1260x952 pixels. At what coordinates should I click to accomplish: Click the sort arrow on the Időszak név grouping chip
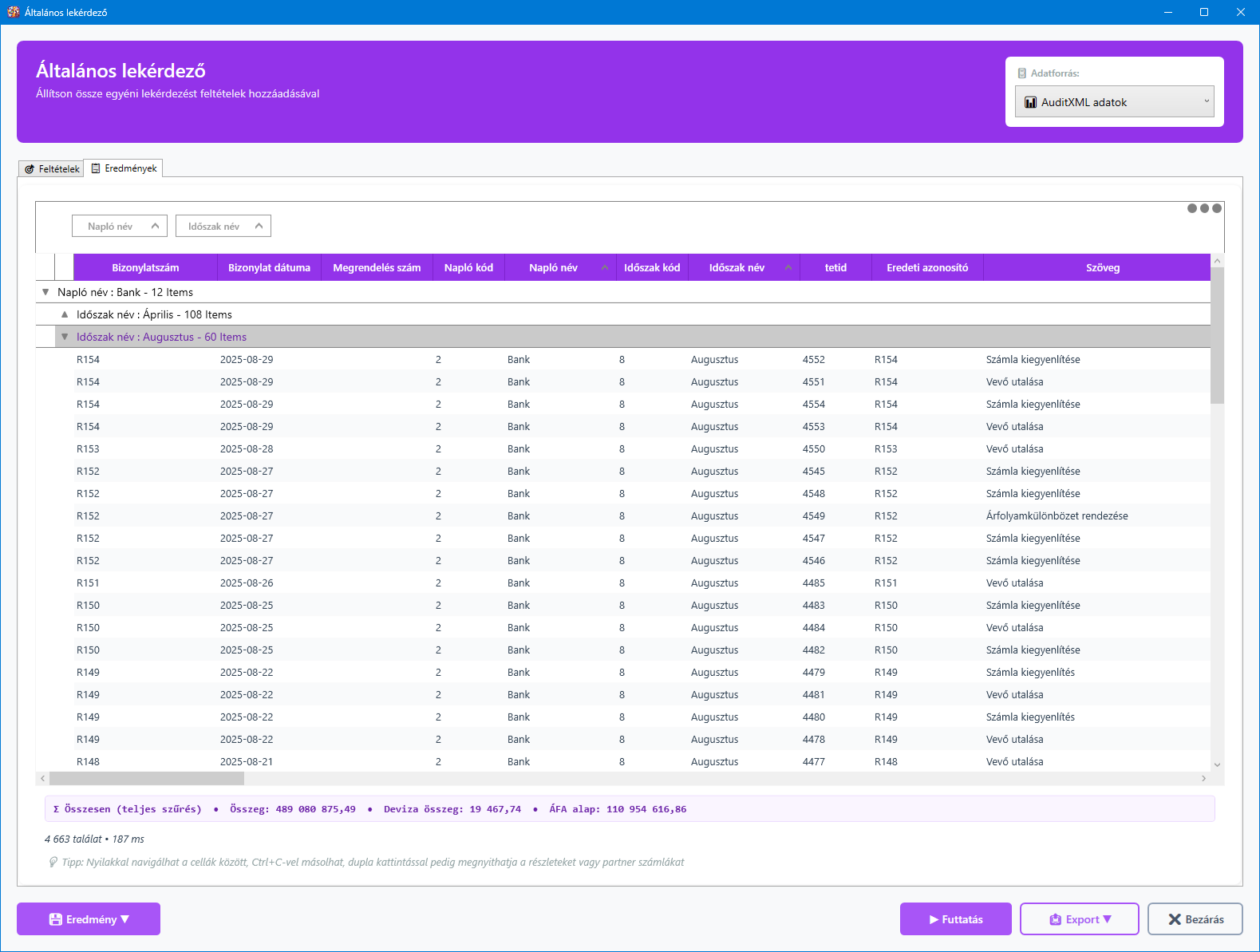click(x=259, y=227)
